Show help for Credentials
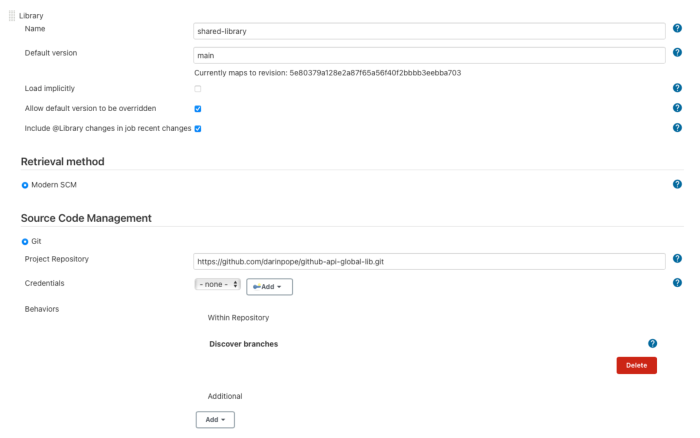Viewport: 700px width, 438px height. (x=677, y=282)
